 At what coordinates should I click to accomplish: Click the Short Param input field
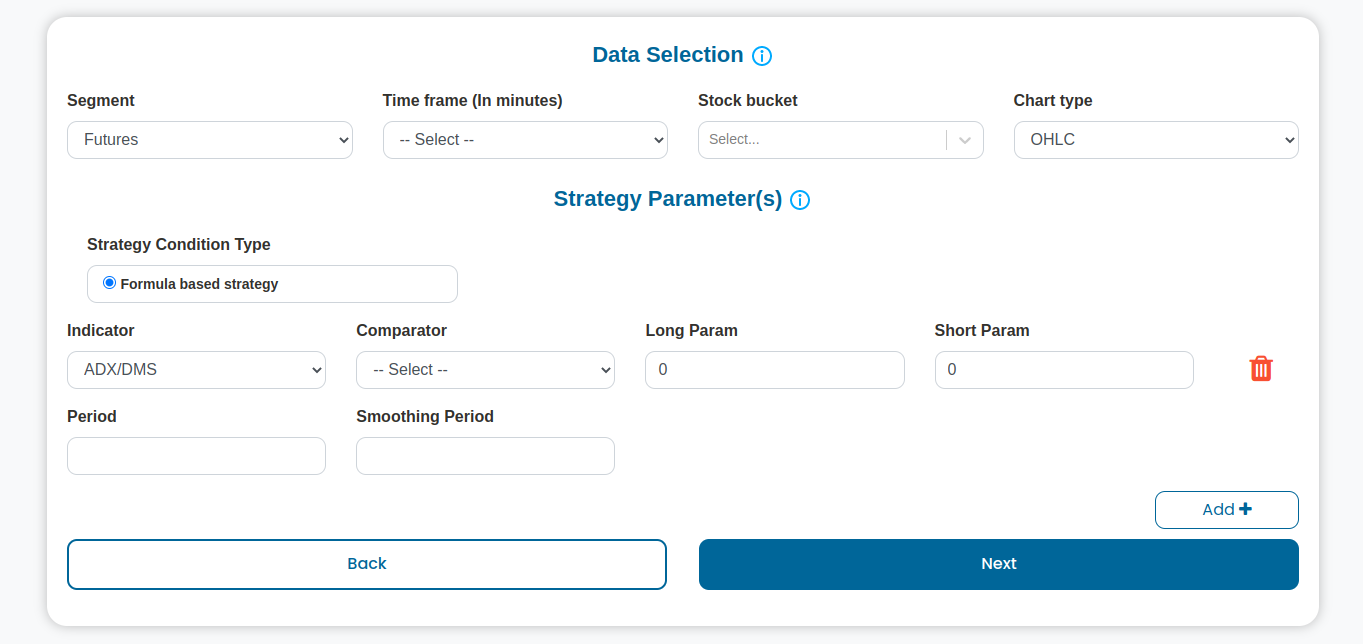click(x=1064, y=370)
